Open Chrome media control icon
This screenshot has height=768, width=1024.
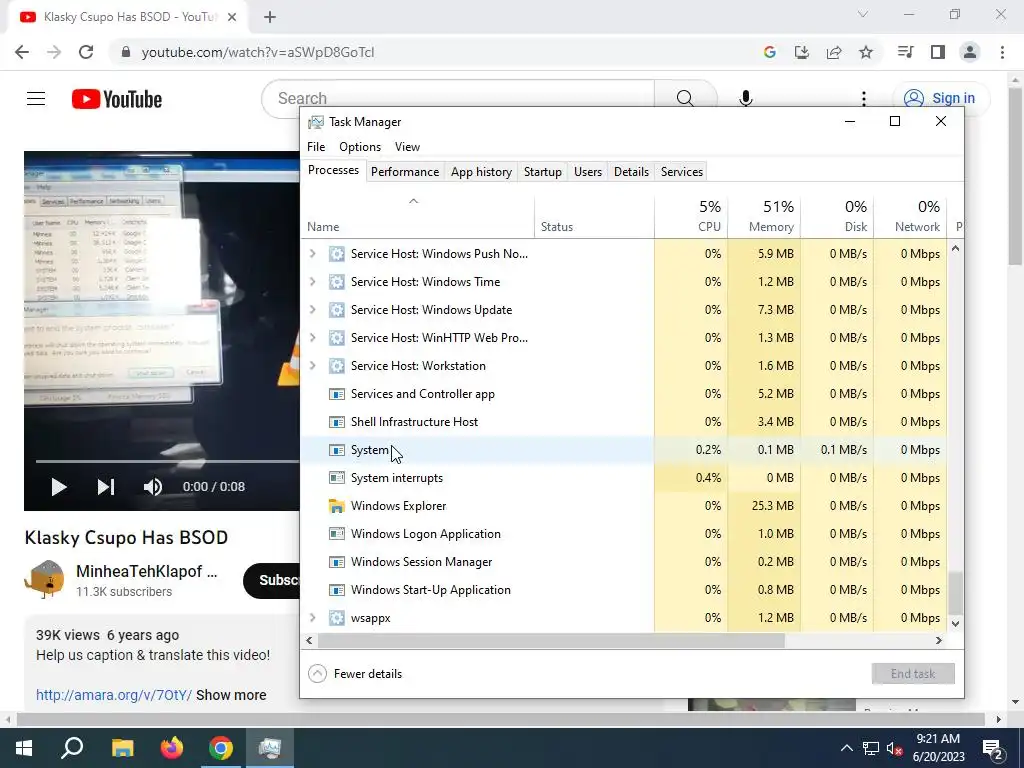click(x=905, y=52)
